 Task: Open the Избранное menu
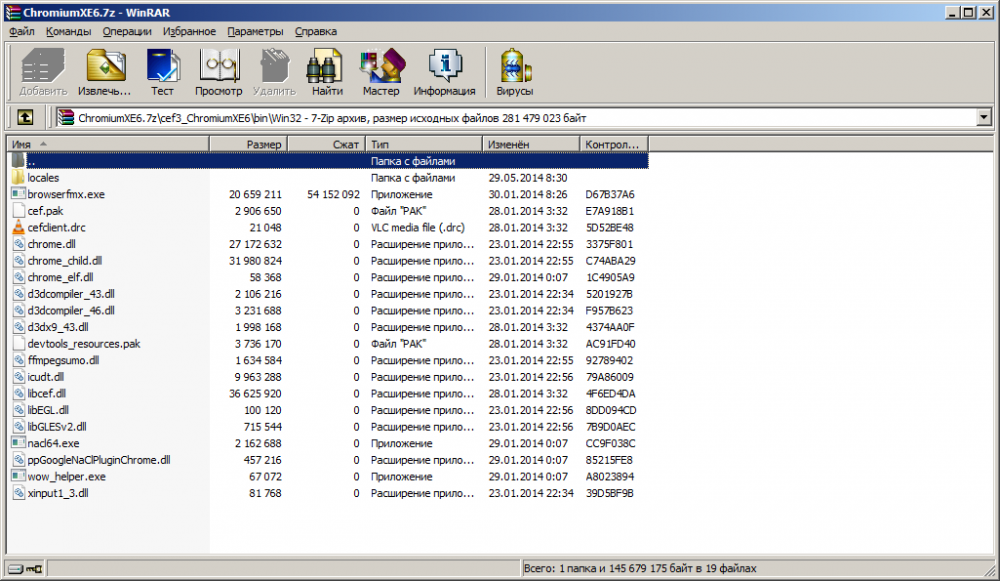[189, 31]
